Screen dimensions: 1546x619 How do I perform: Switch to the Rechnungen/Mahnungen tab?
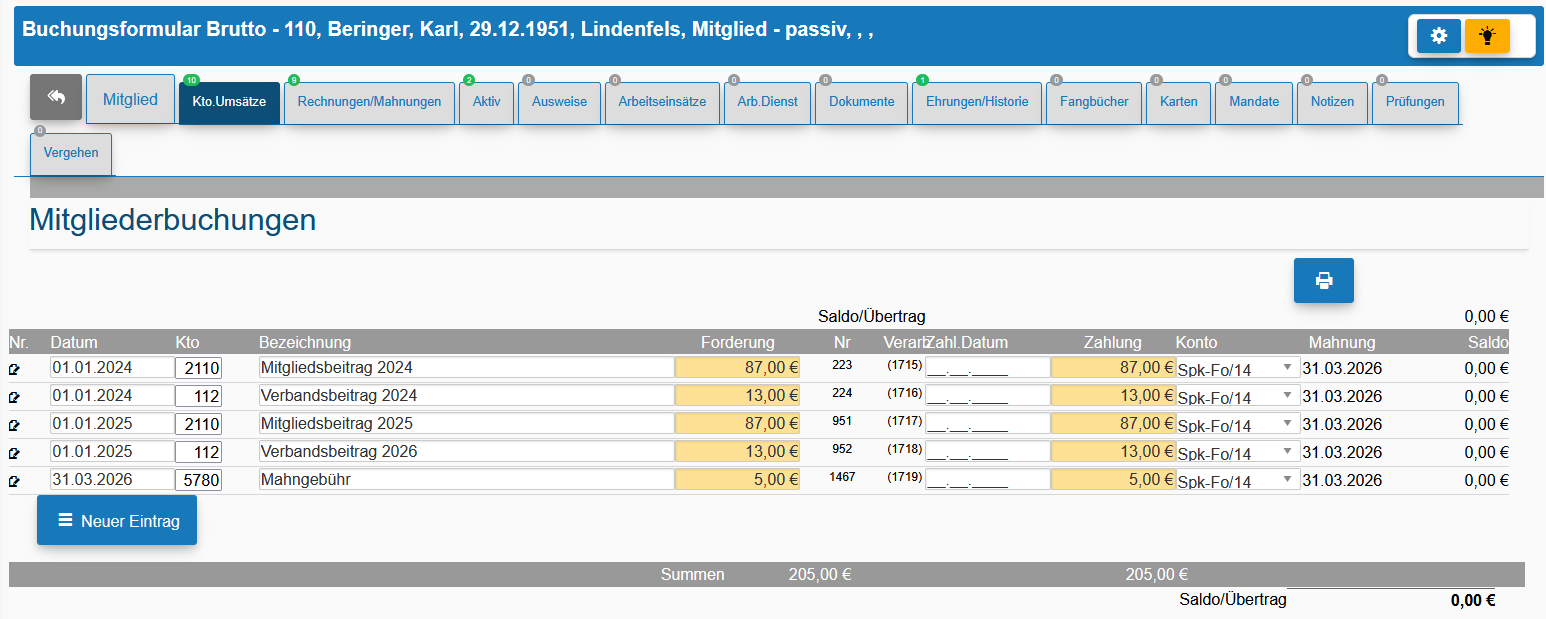(369, 102)
